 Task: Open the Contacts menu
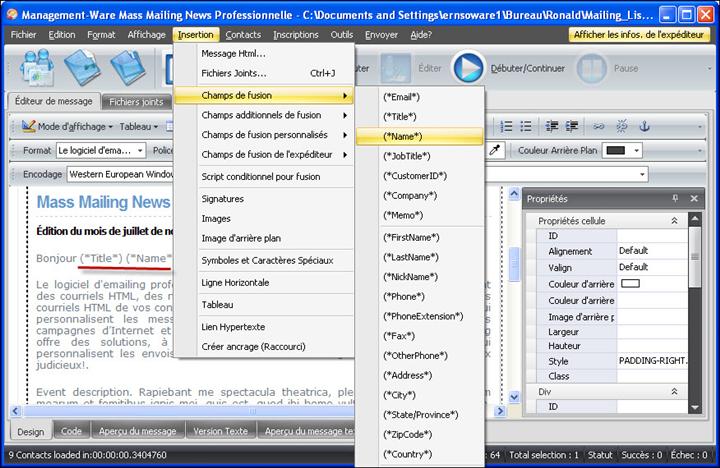(x=243, y=34)
